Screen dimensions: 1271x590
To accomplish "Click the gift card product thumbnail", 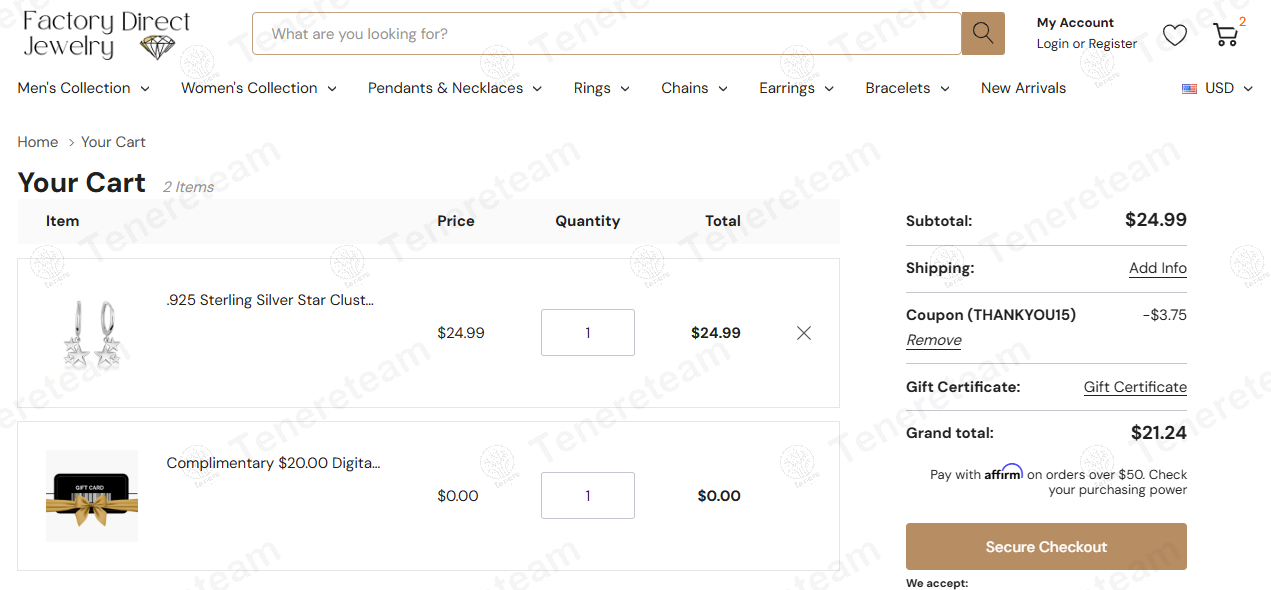I will 92,496.
